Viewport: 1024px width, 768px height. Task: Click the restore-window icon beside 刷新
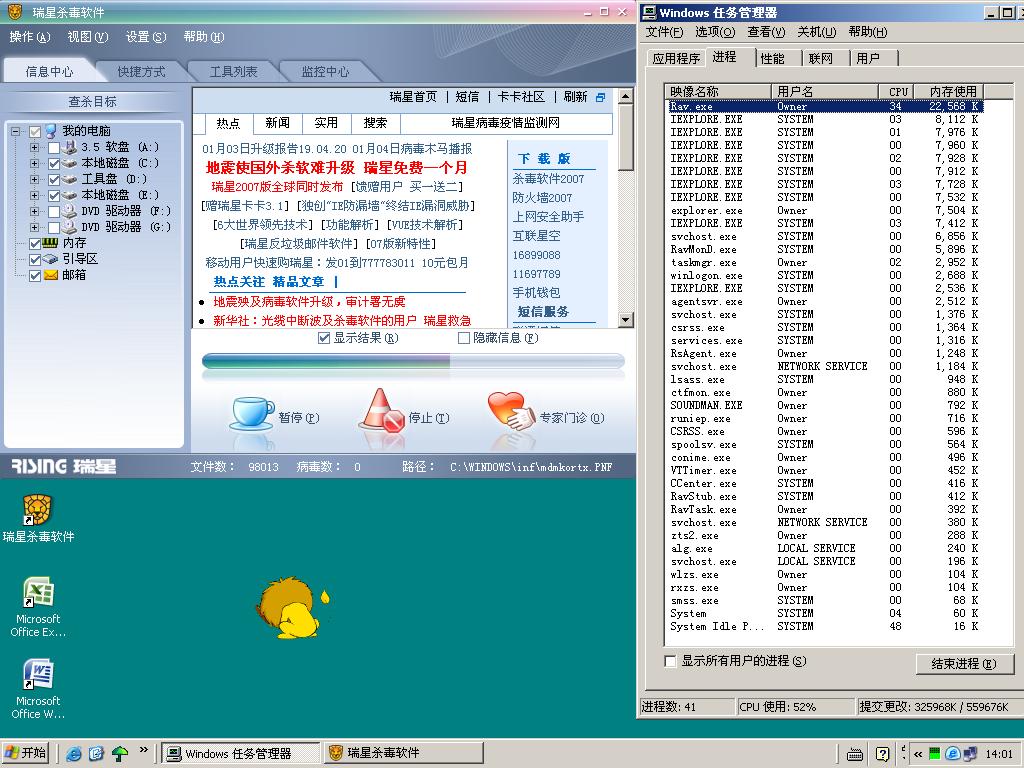(x=600, y=97)
